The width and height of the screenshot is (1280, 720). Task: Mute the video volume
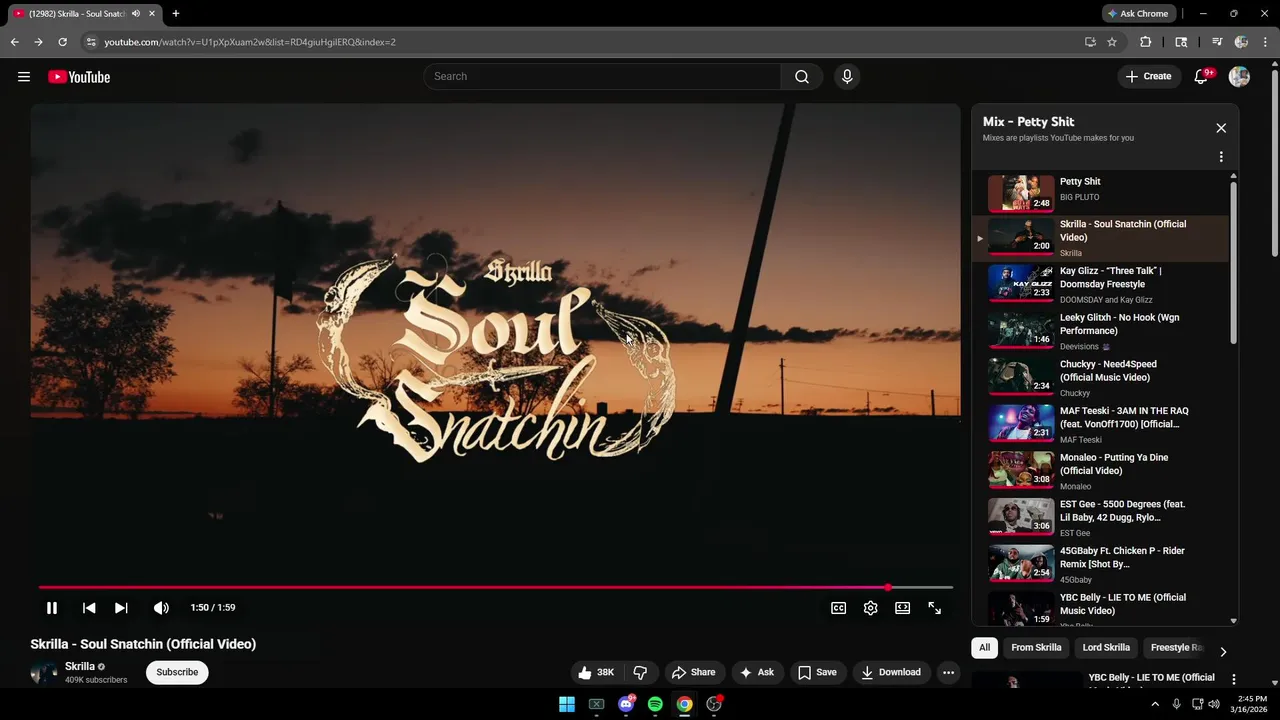click(x=161, y=608)
